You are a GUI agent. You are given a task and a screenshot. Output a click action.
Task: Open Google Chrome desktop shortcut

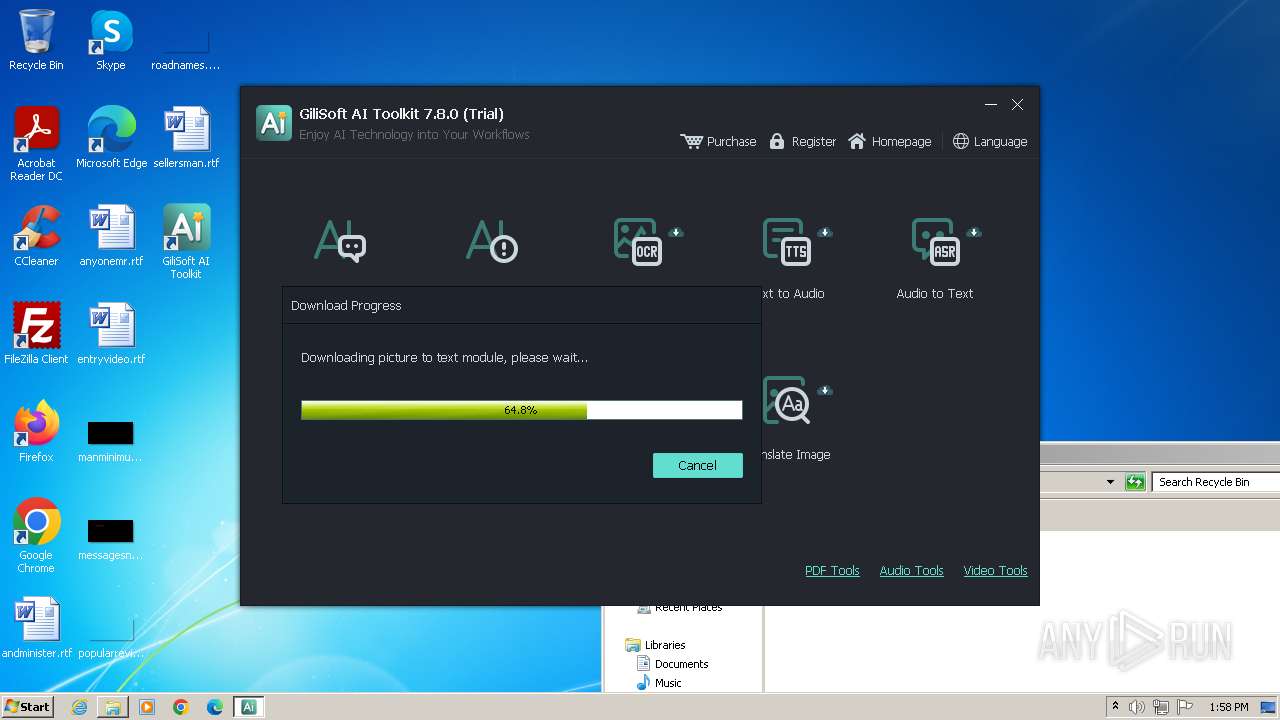click(36, 536)
